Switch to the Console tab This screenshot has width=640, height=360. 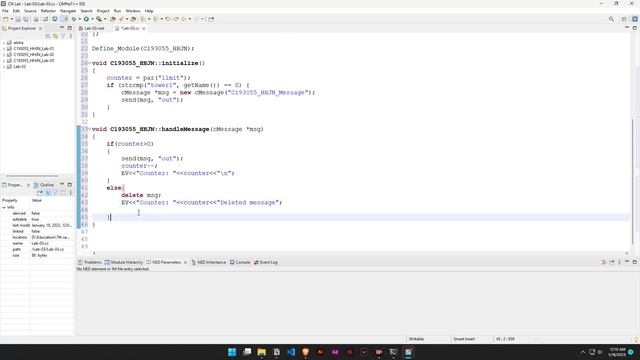pos(240,262)
